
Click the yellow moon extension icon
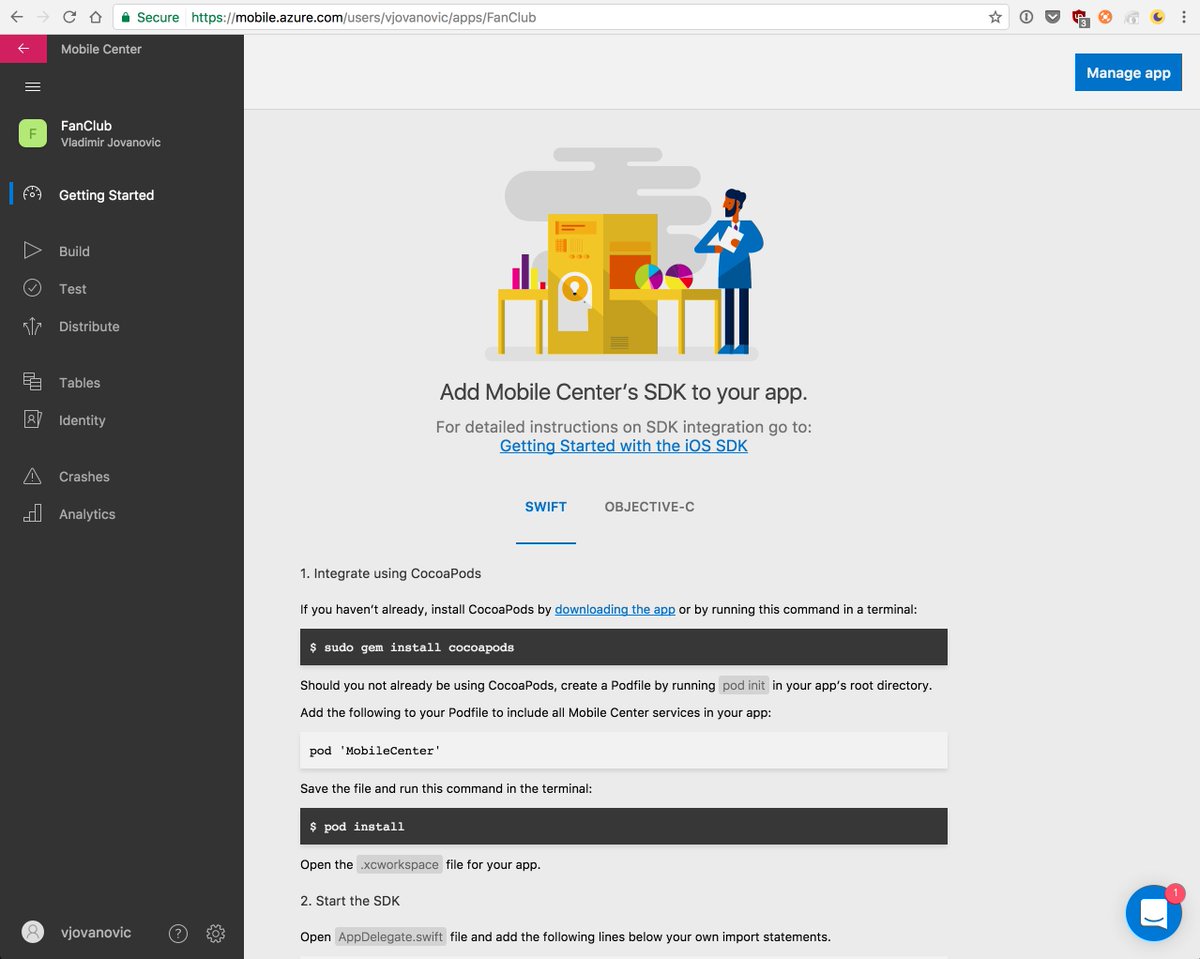tap(1158, 17)
